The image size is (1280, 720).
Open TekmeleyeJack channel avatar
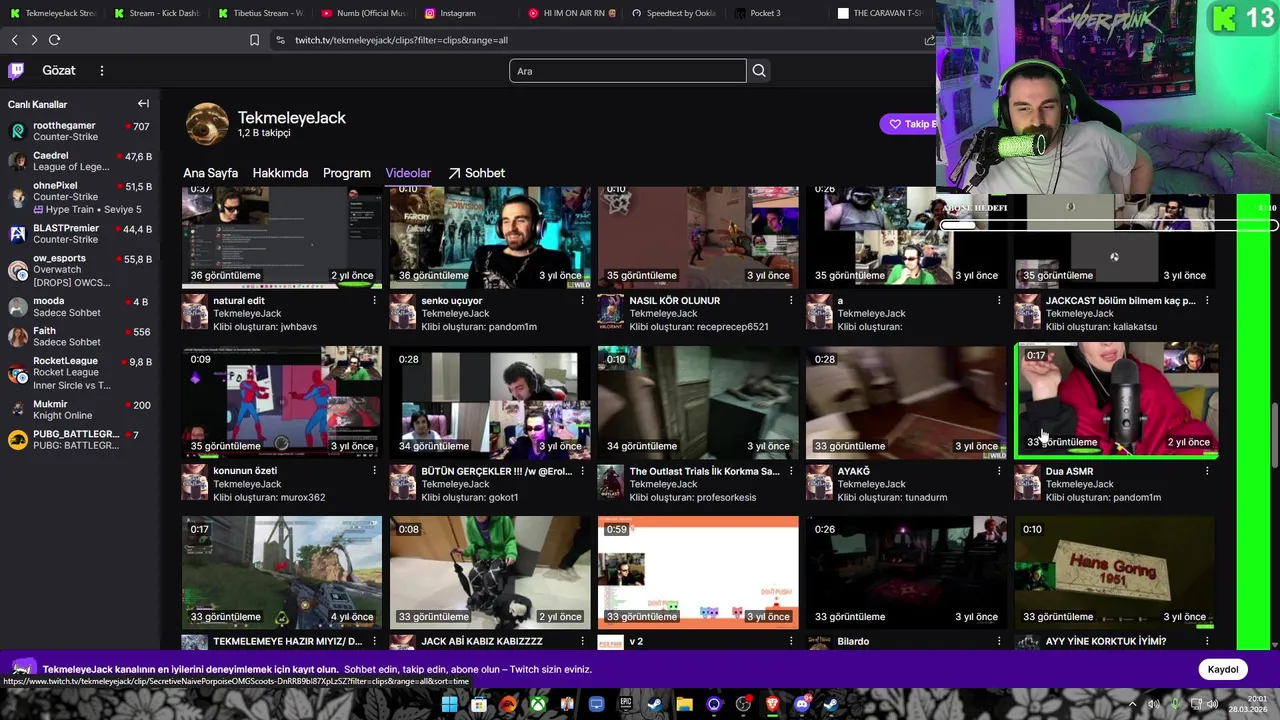207,124
